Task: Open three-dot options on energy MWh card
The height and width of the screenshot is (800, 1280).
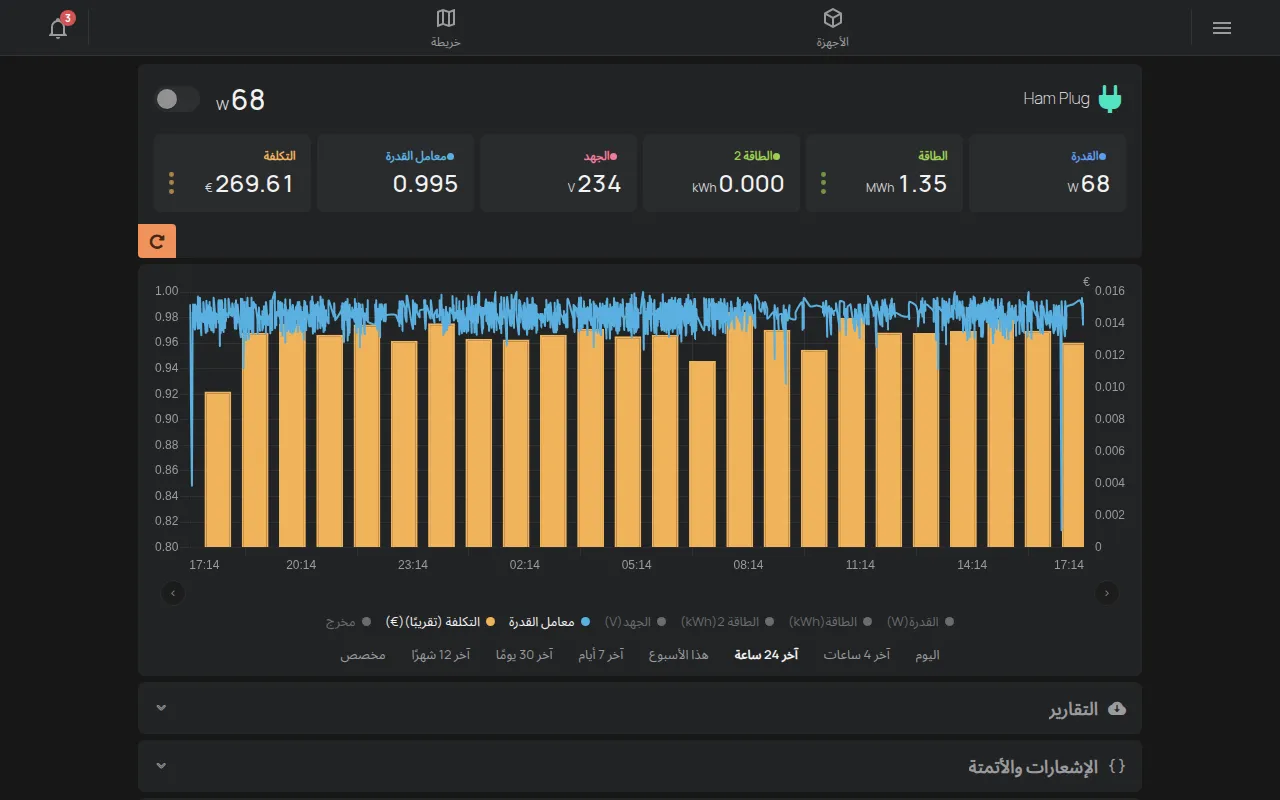Action: coord(823,183)
